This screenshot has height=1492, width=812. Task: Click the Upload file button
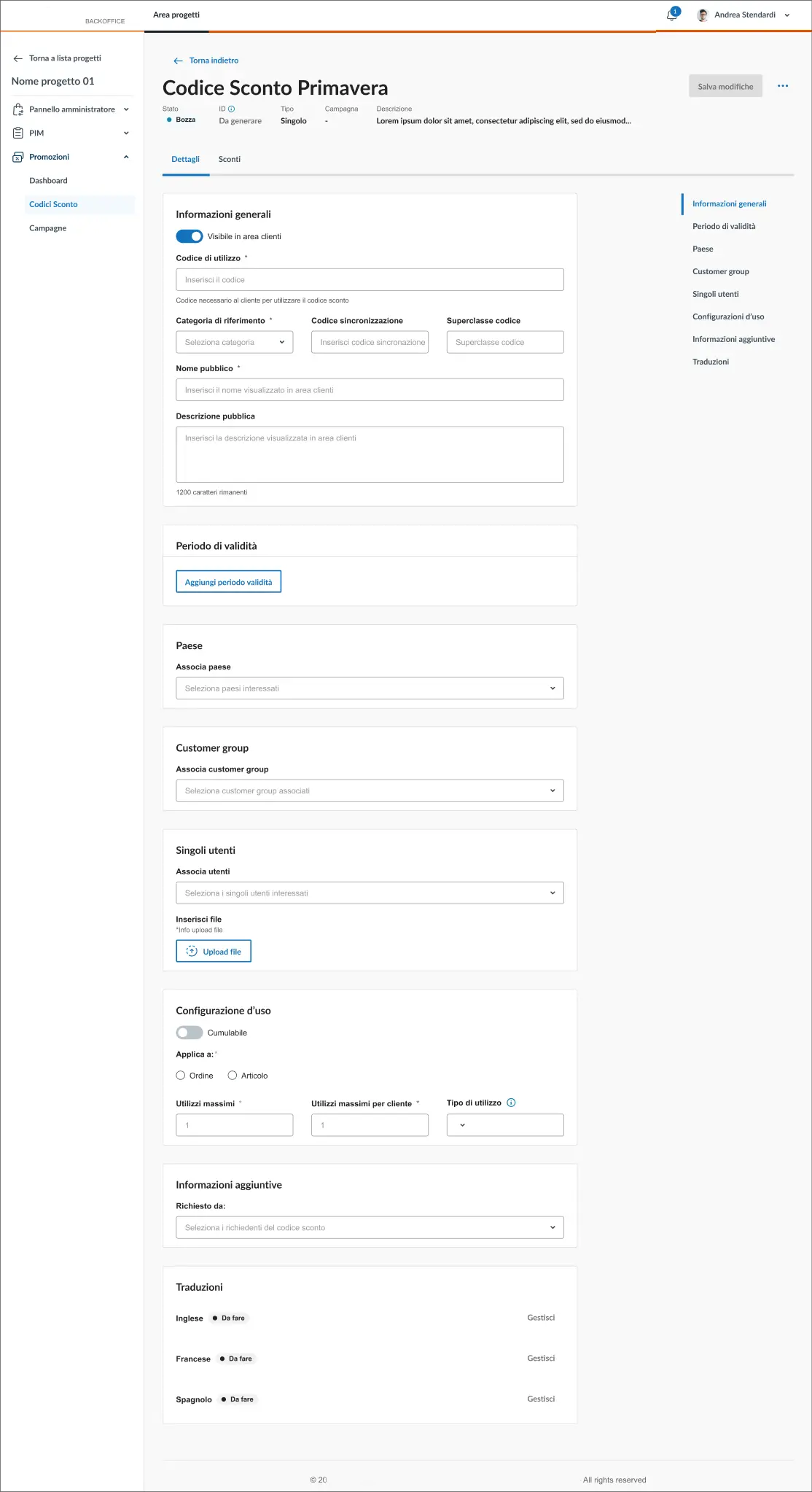point(214,952)
